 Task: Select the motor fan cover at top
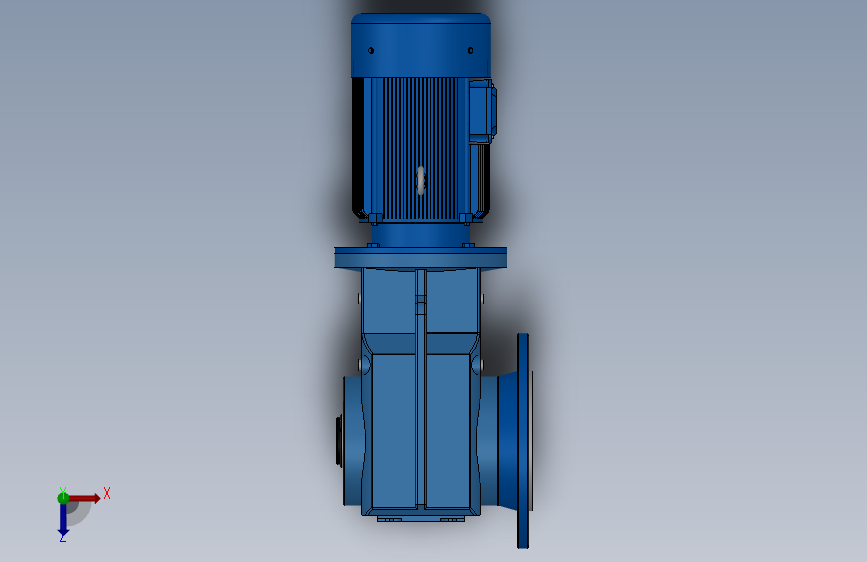coord(421,45)
